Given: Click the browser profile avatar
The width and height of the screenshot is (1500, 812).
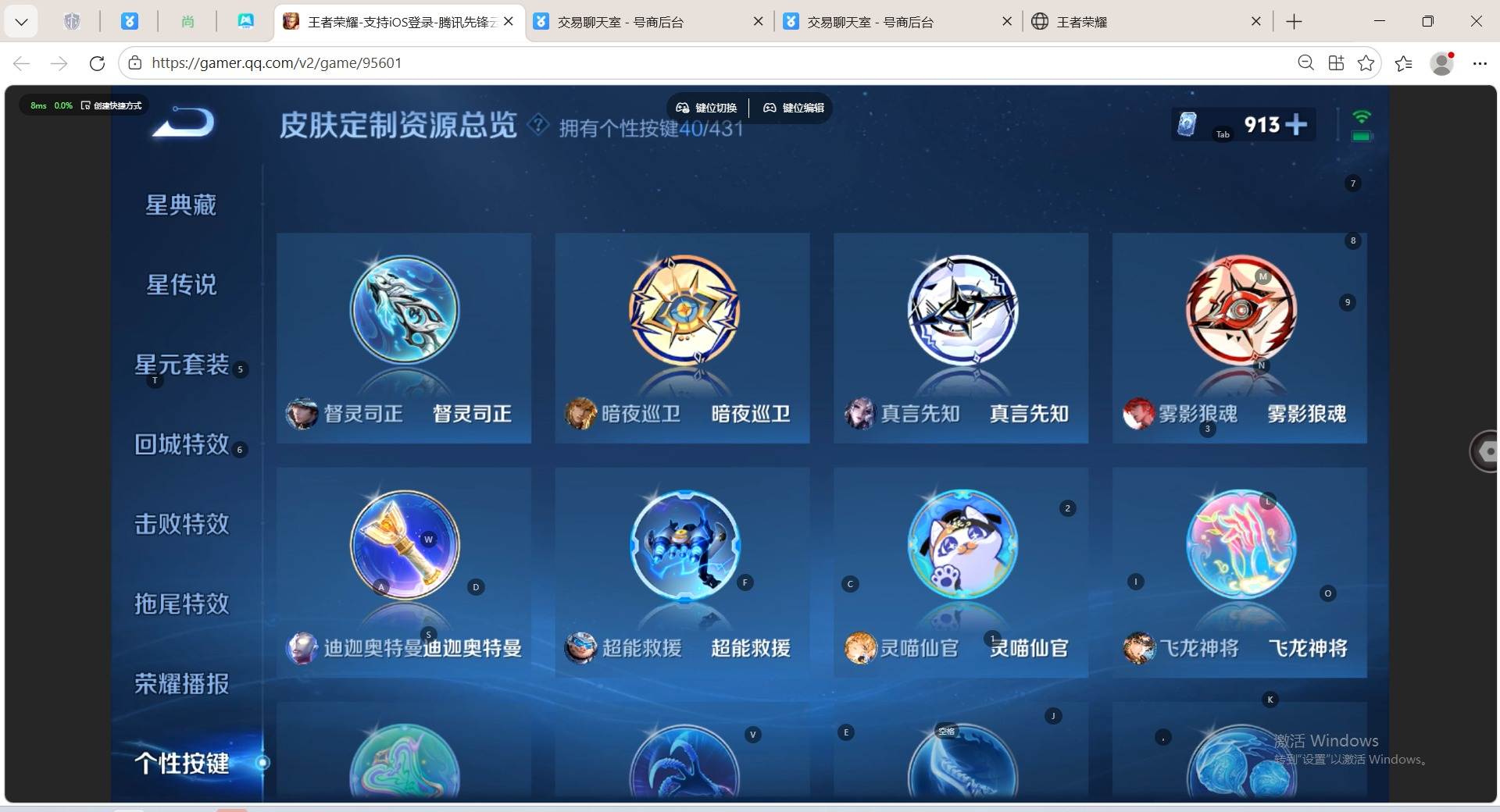Looking at the screenshot, I should pos(1442,63).
